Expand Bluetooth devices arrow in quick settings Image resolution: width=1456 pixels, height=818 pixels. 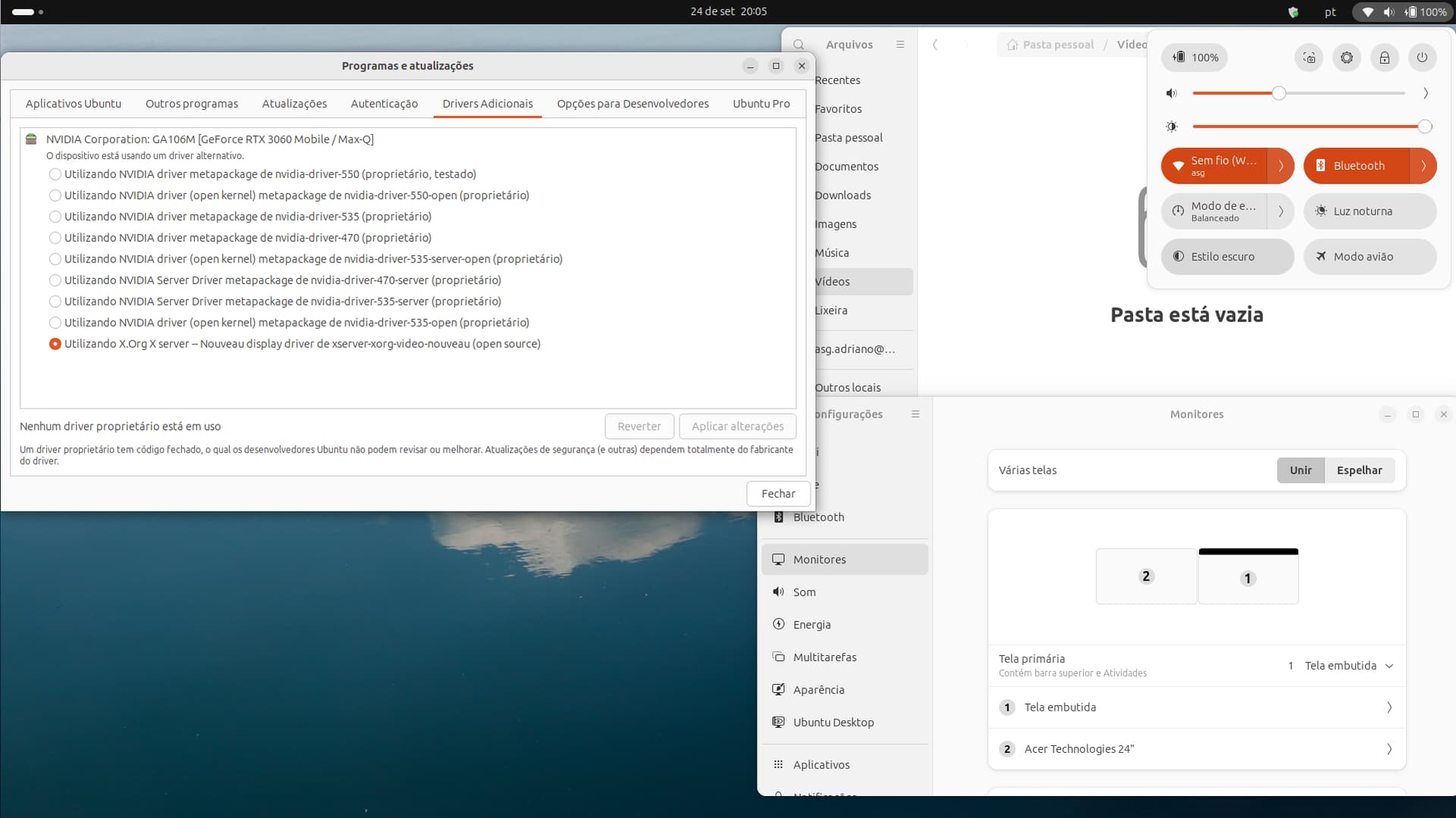point(1423,166)
